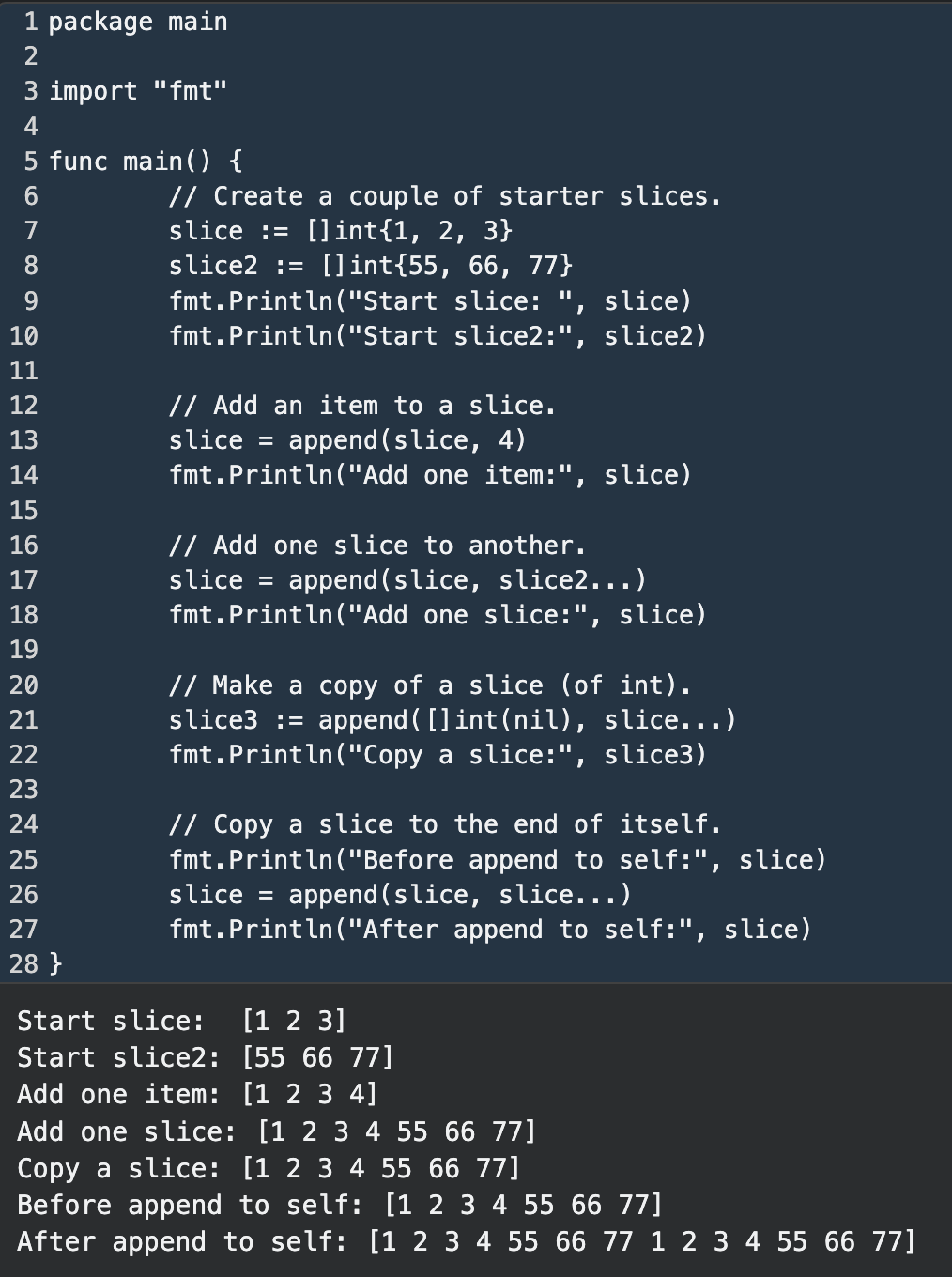This screenshot has width=952, height=1277.
Task: Click line number 13 in the gutter
Action: [23, 440]
